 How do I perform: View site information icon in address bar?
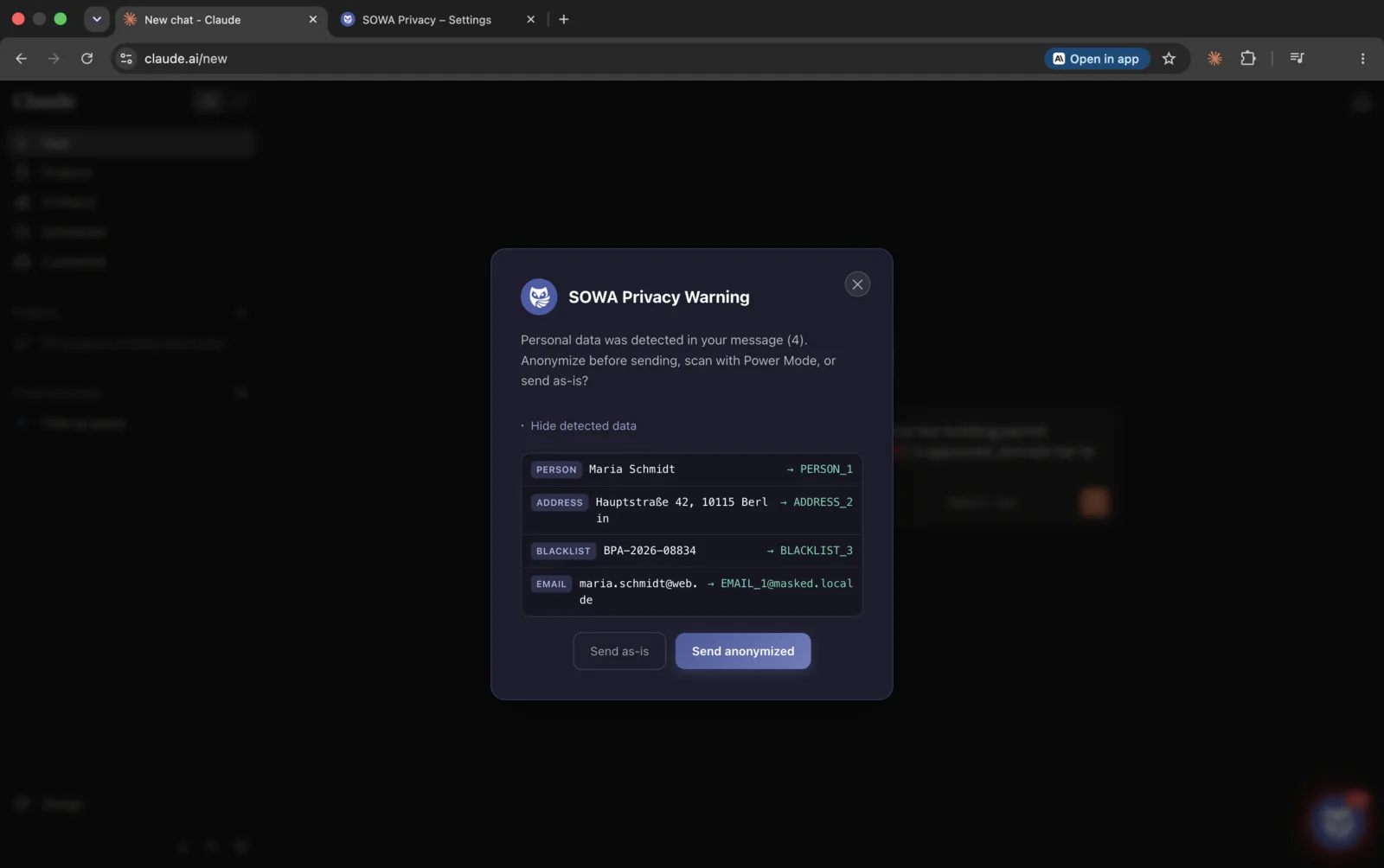coord(126,59)
